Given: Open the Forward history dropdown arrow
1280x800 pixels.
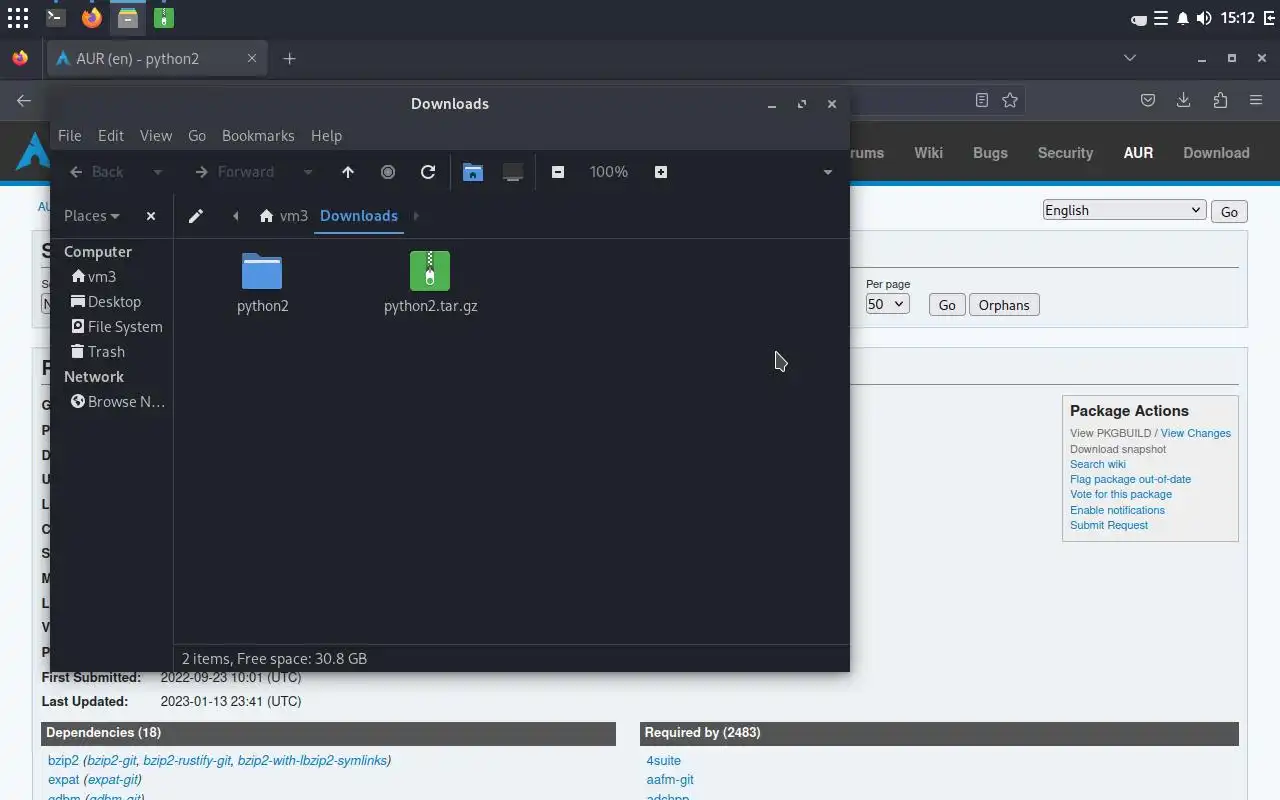Looking at the screenshot, I should pyautogui.click(x=308, y=172).
